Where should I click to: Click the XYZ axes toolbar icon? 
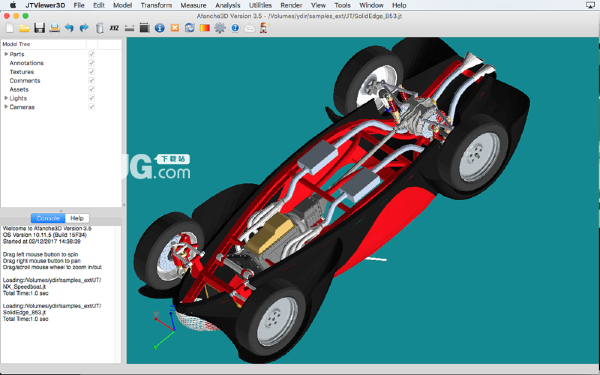click(x=114, y=28)
